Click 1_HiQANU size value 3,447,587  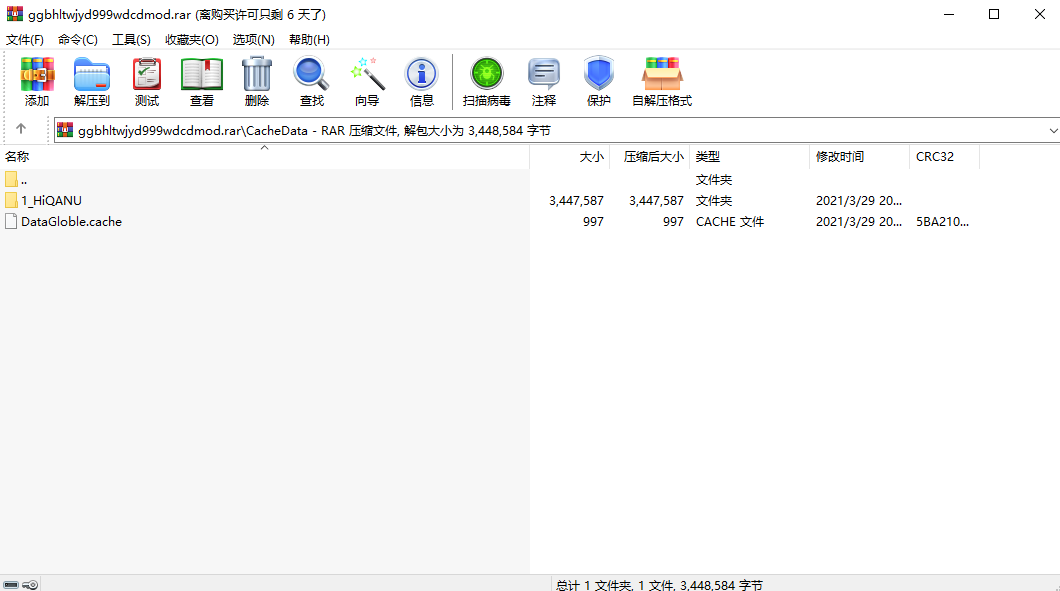point(577,201)
